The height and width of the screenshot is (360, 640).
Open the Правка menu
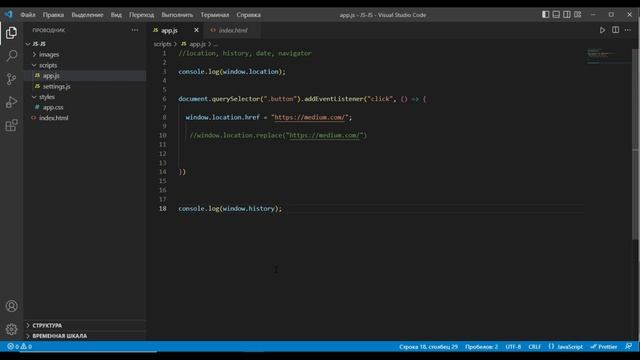[53, 15]
